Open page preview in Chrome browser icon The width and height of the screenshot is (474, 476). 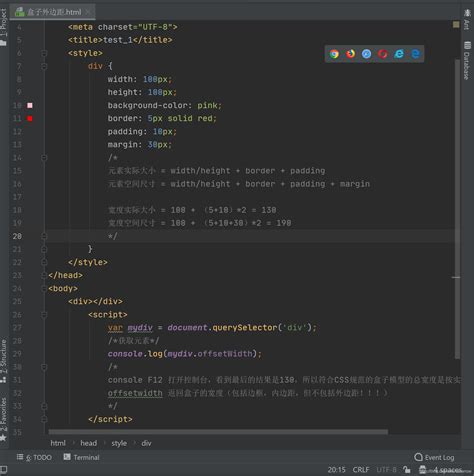pos(334,54)
